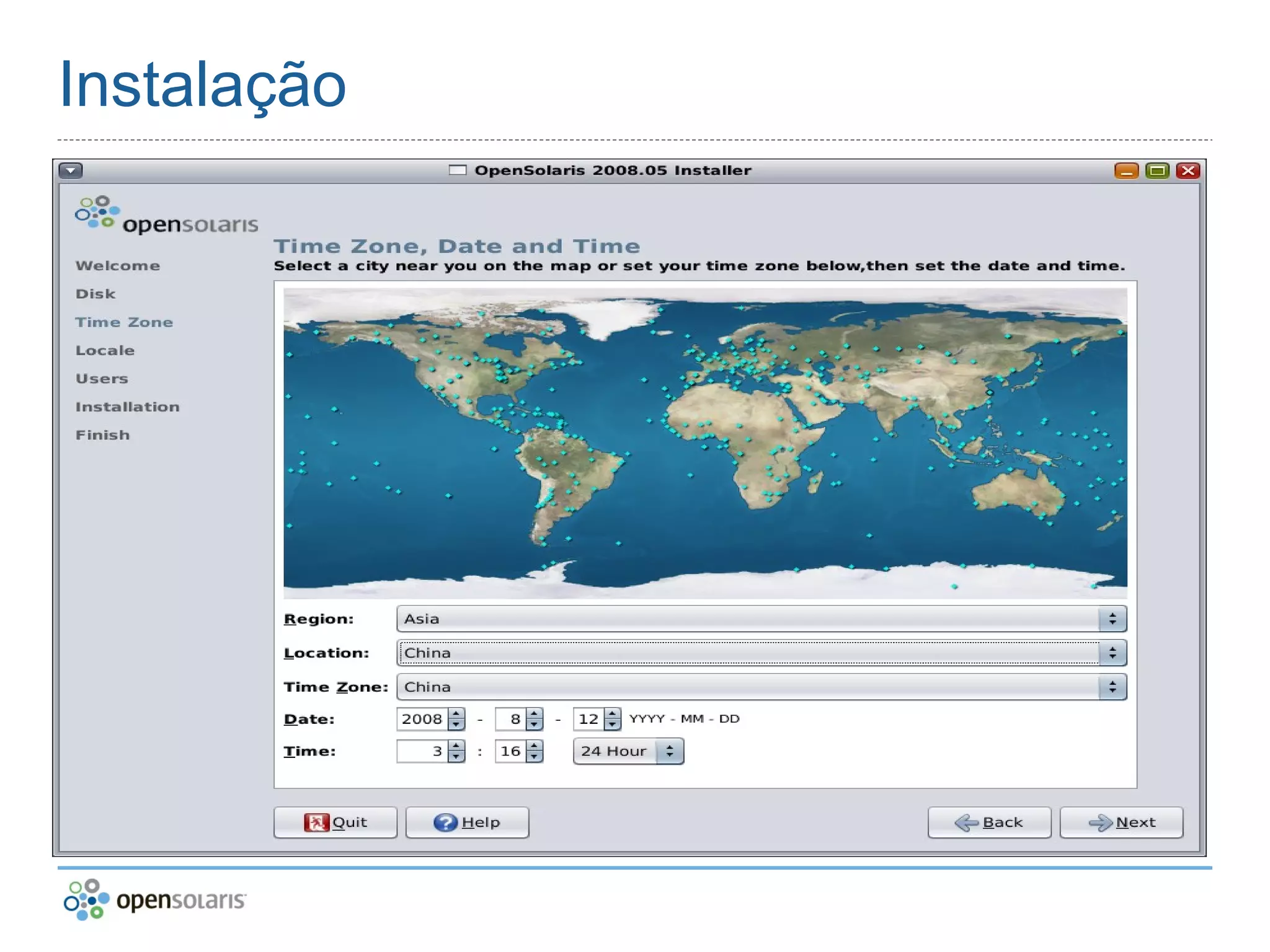Select the Installation step in sidebar
1270x952 pixels.
(127, 407)
